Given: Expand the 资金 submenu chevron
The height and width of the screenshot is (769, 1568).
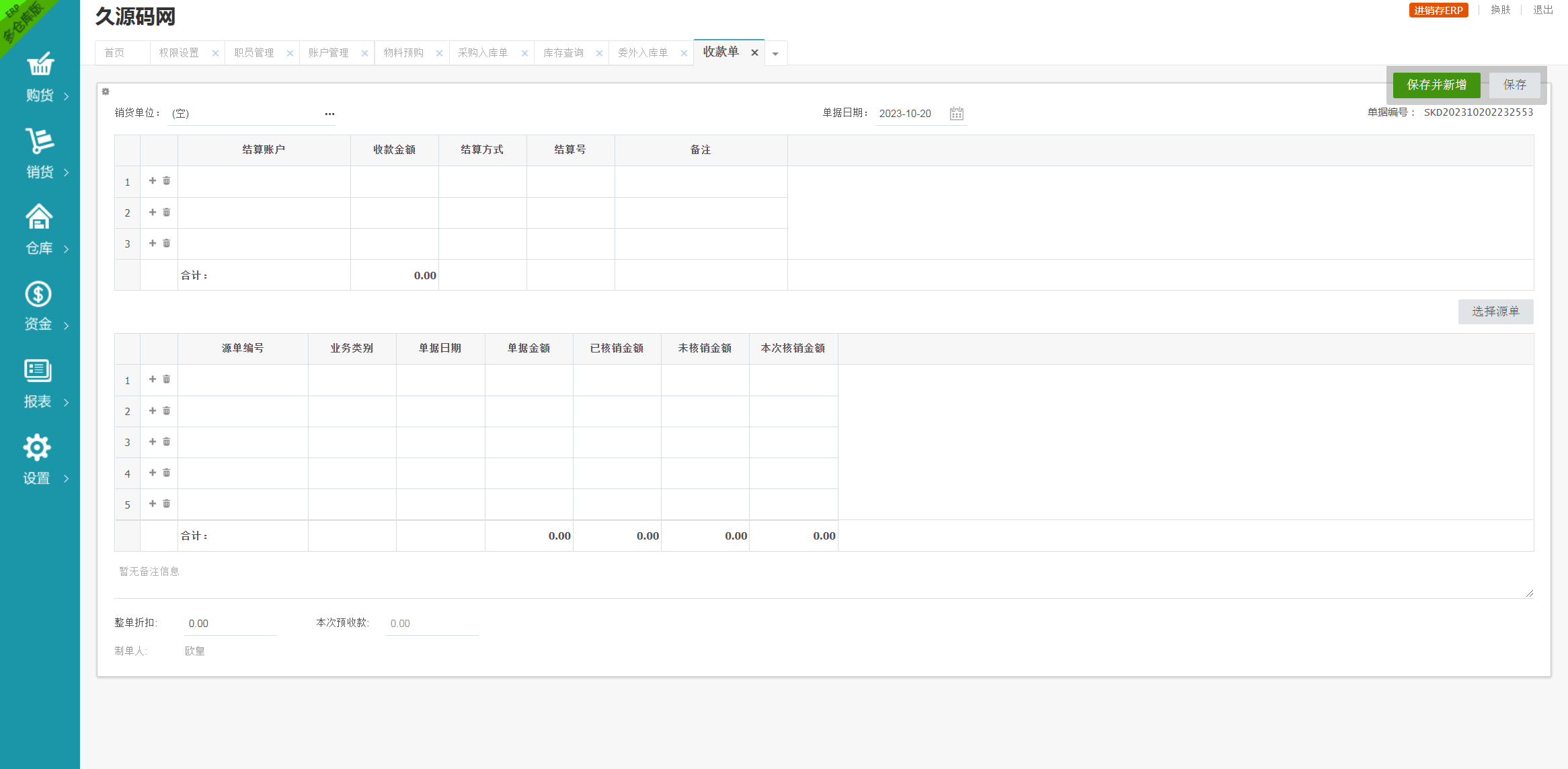Looking at the screenshot, I should click(66, 326).
